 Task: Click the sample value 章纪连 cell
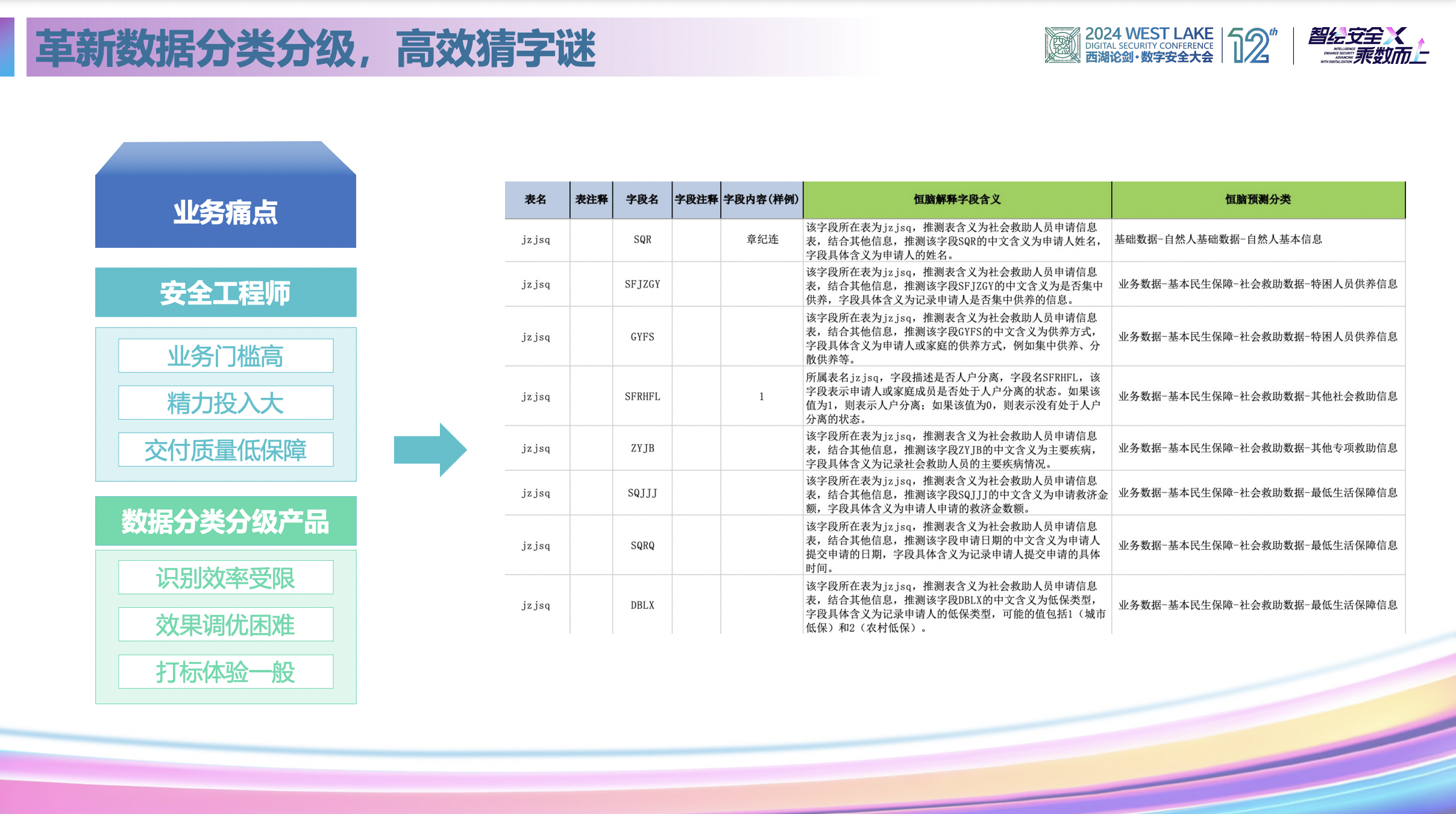(x=761, y=239)
